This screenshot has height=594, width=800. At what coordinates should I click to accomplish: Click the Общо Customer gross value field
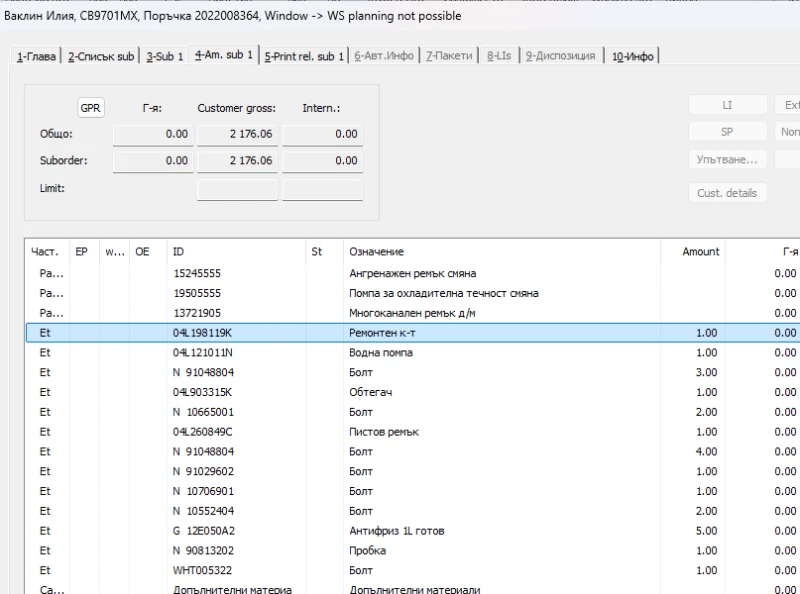[237, 134]
